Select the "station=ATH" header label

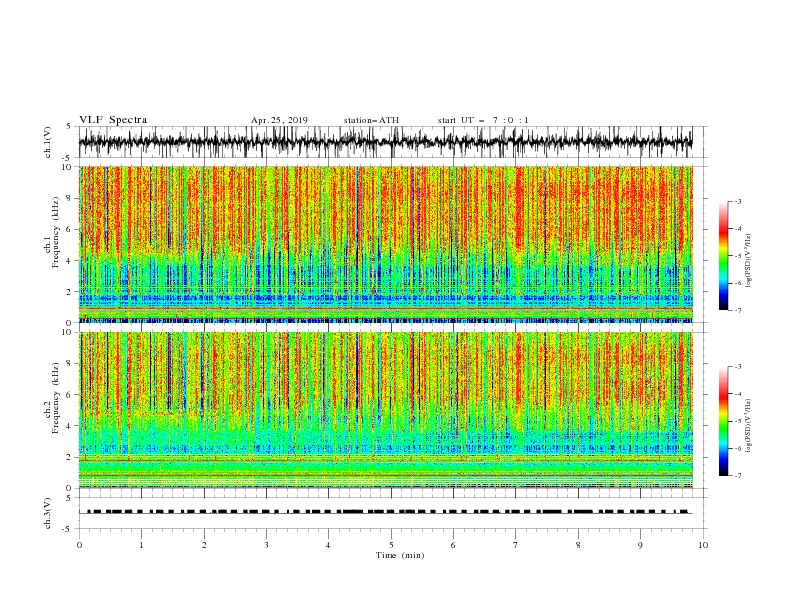click(x=371, y=120)
